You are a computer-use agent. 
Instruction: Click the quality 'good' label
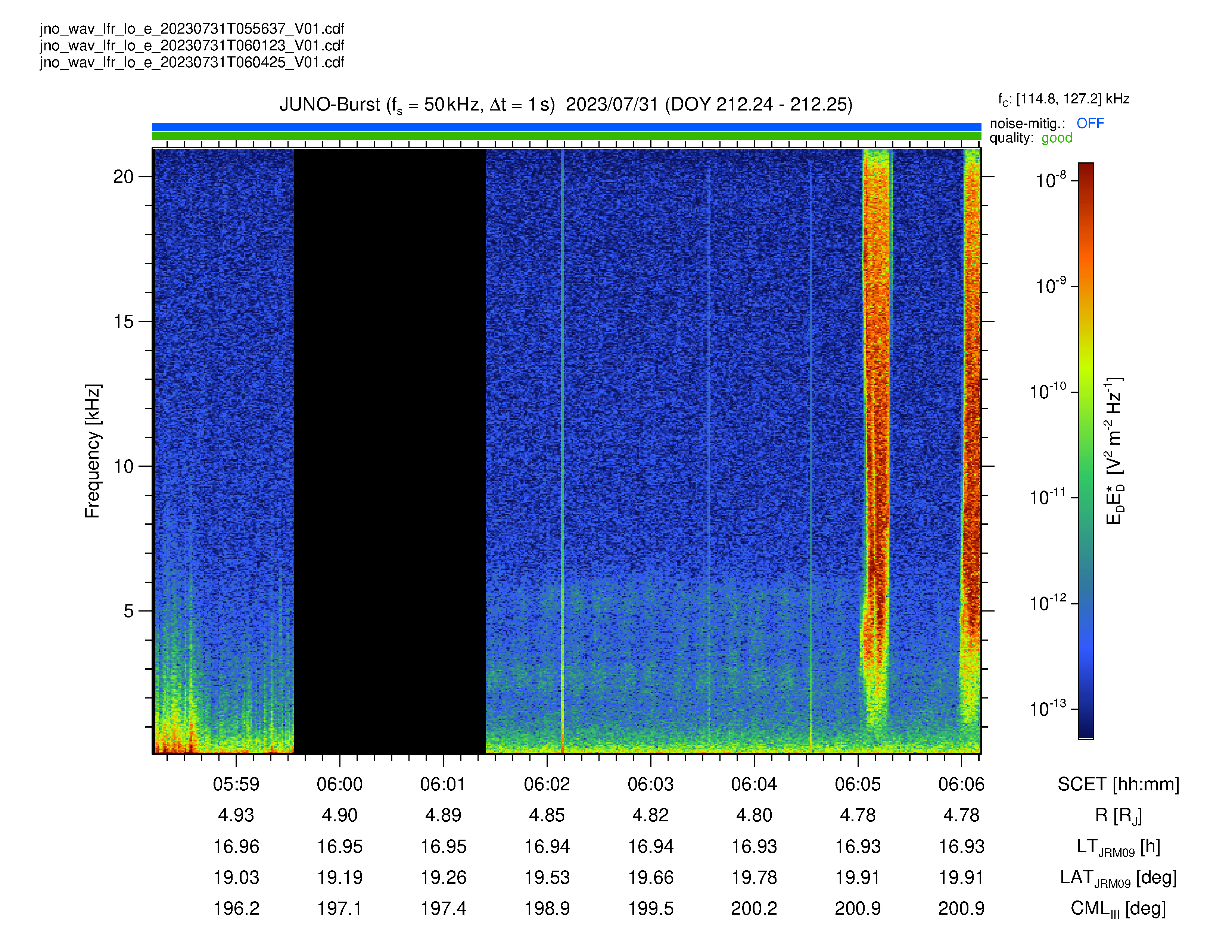1057,138
